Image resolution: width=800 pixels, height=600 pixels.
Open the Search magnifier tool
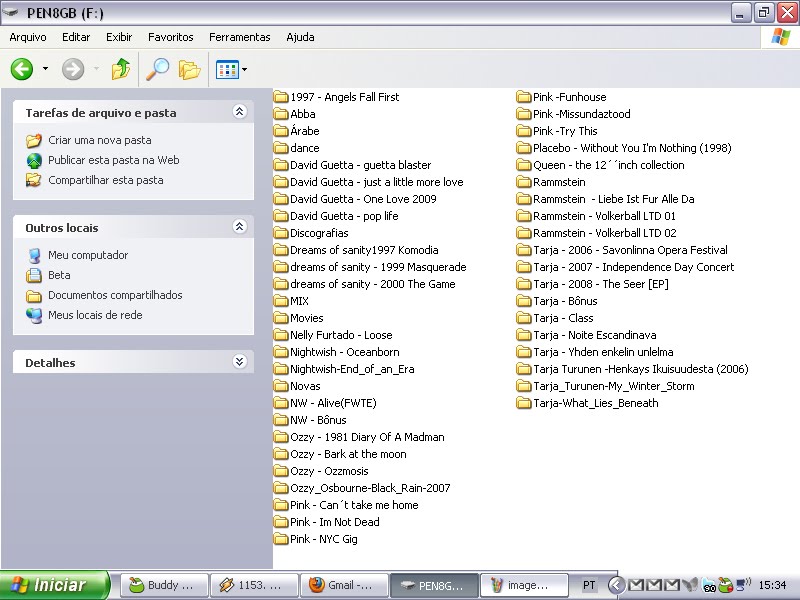point(158,69)
